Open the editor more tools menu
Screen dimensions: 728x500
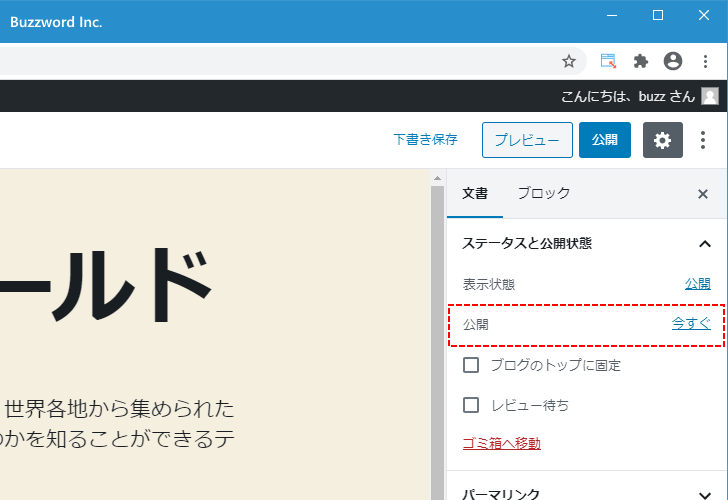point(703,140)
